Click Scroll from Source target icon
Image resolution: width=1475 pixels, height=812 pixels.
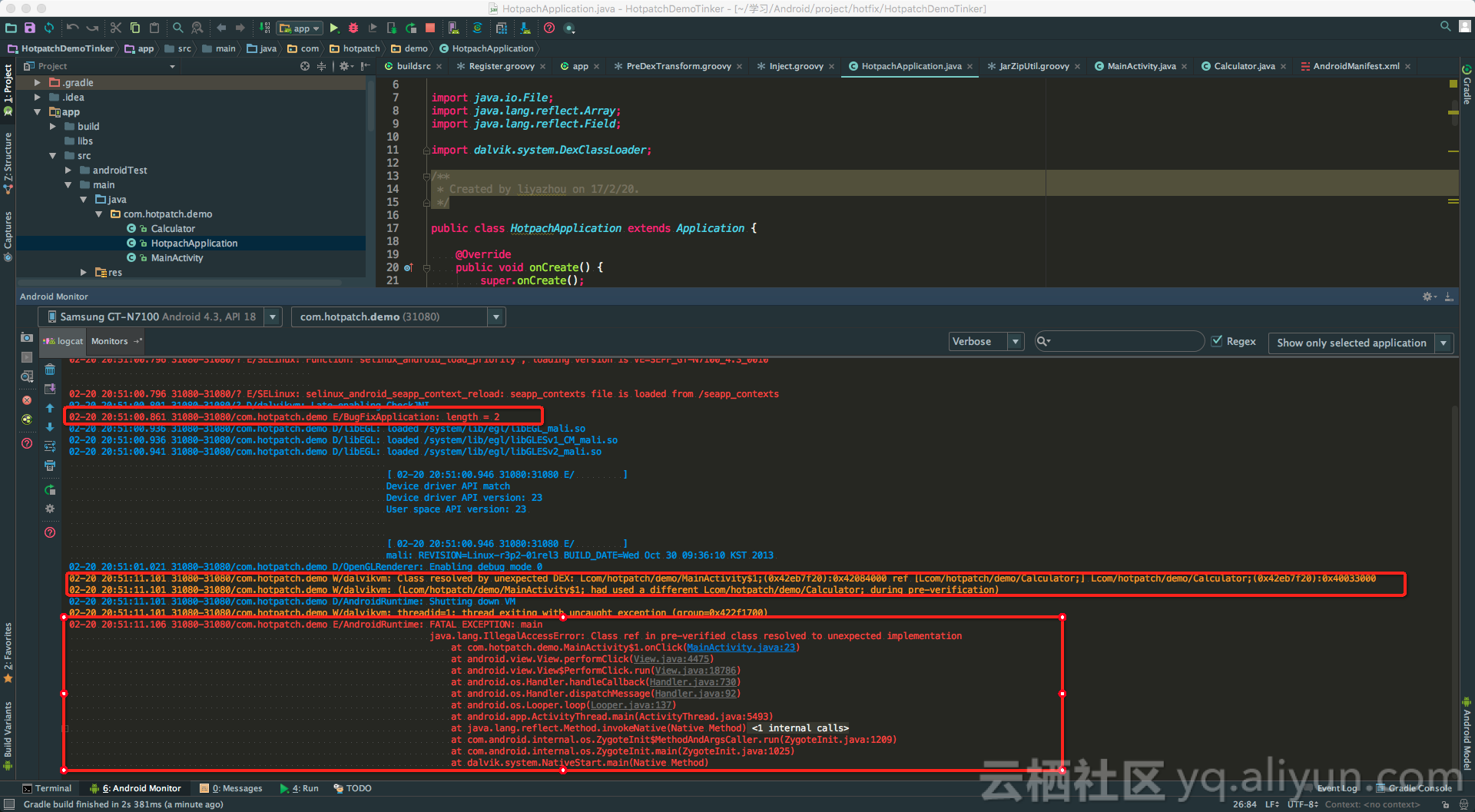tap(305, 67)
